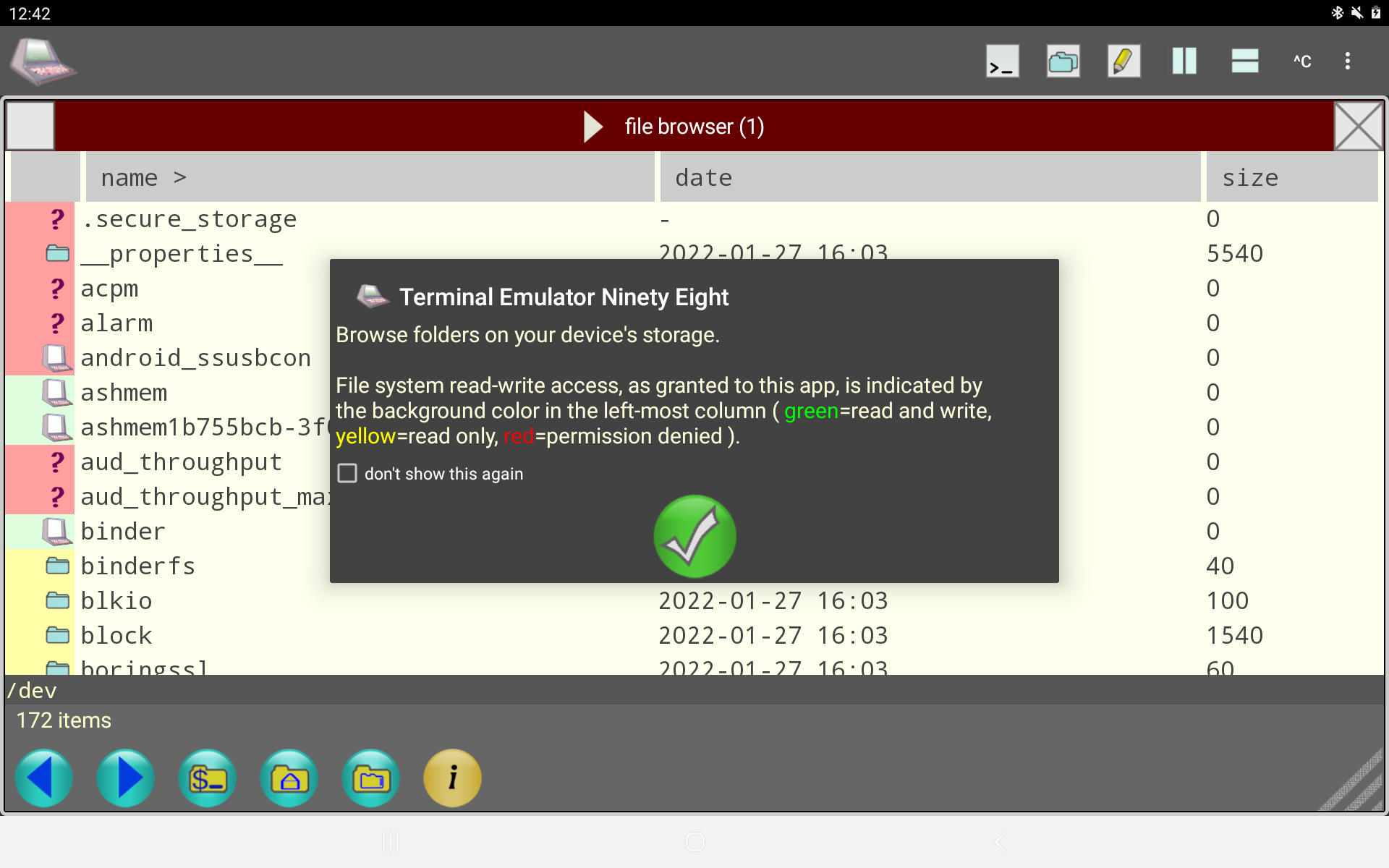
Task: Open terminal here with dollar-prompt button
Action: (208, 778)
